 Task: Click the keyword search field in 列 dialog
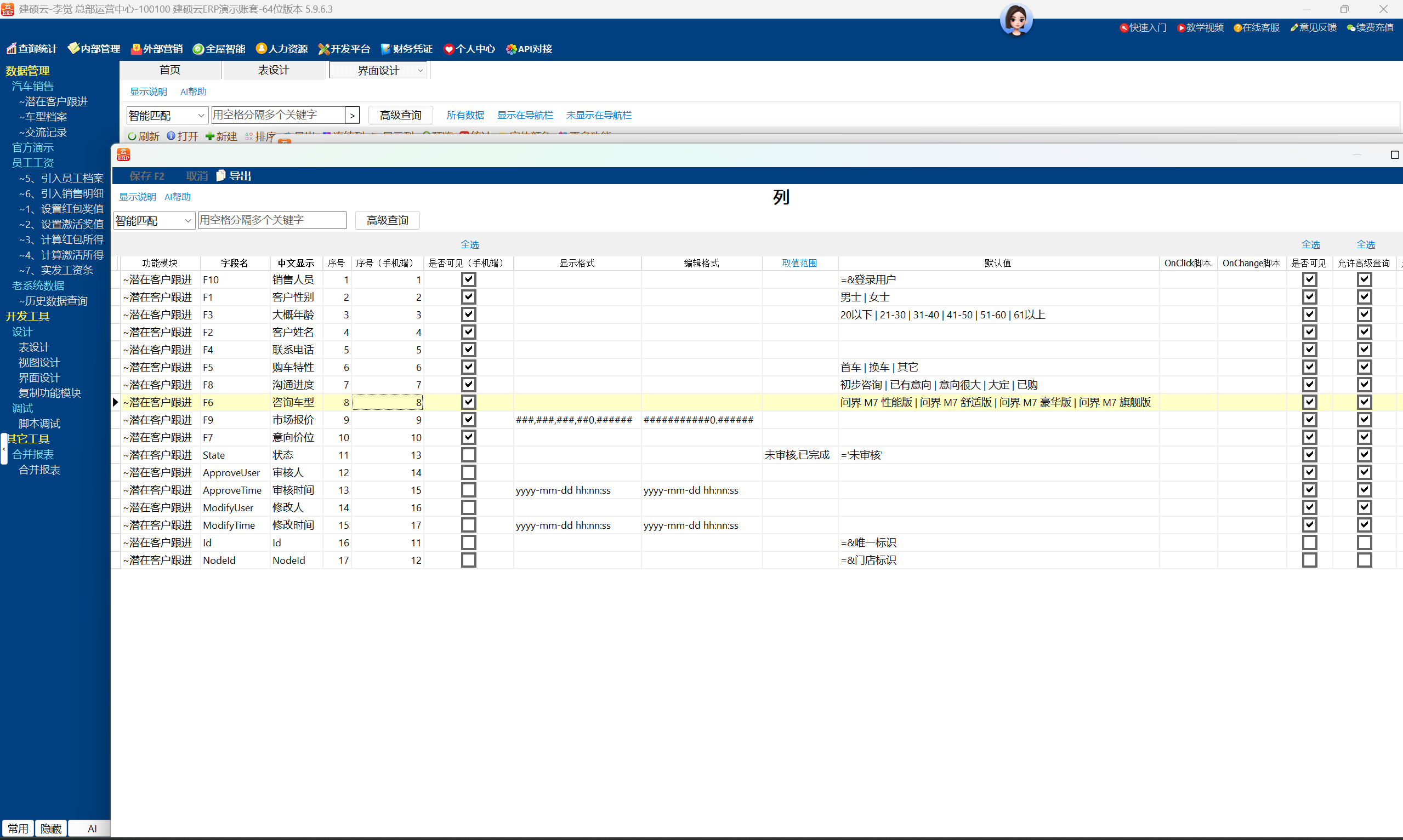tap(272, 220)
